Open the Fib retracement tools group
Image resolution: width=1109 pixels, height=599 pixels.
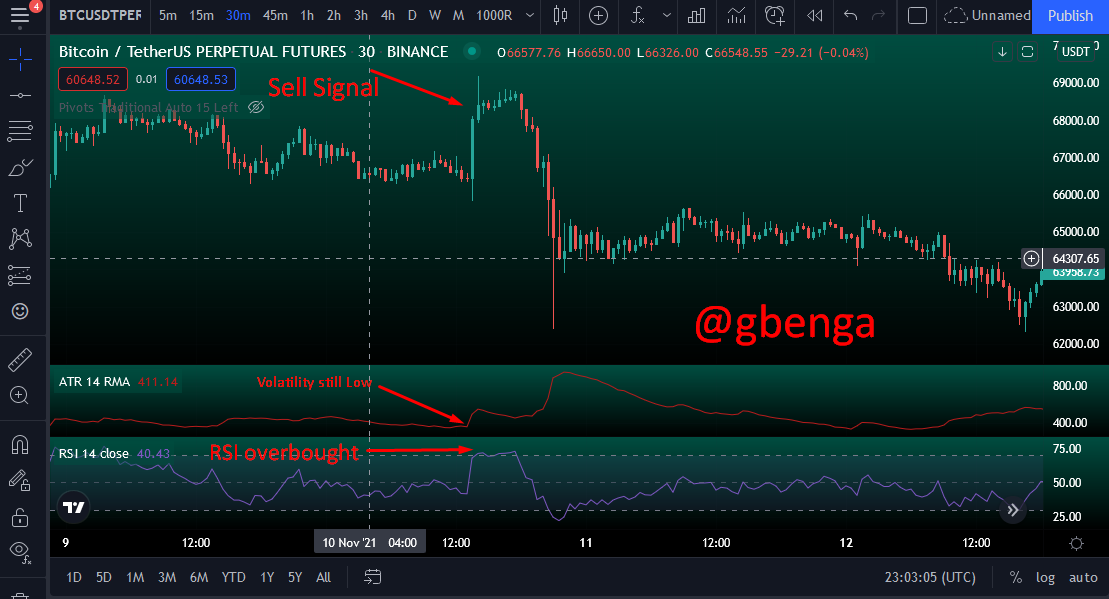click(x=20, y=130)
